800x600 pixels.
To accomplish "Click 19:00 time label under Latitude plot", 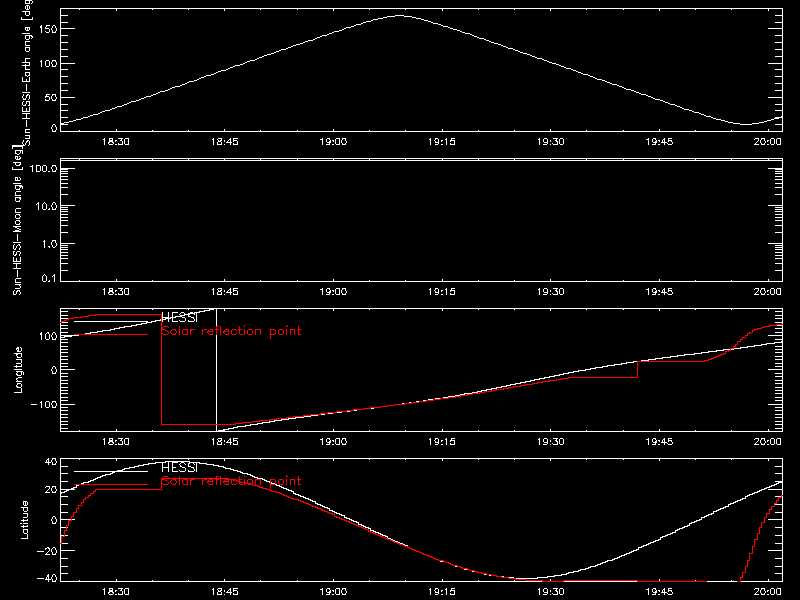I will [x=333, y=592].
